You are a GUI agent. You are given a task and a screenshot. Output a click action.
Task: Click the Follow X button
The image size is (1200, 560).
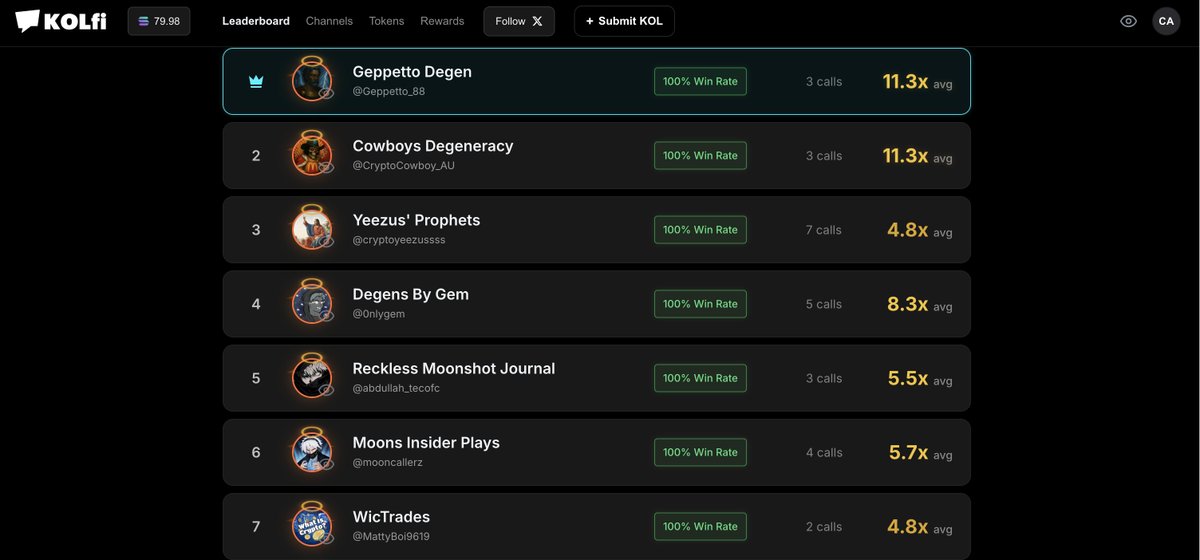[519, 21]
